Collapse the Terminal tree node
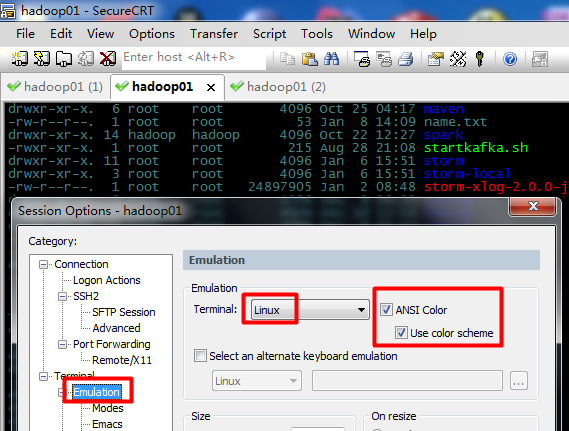This screenshot has width=569, height=431. point(44,376)
